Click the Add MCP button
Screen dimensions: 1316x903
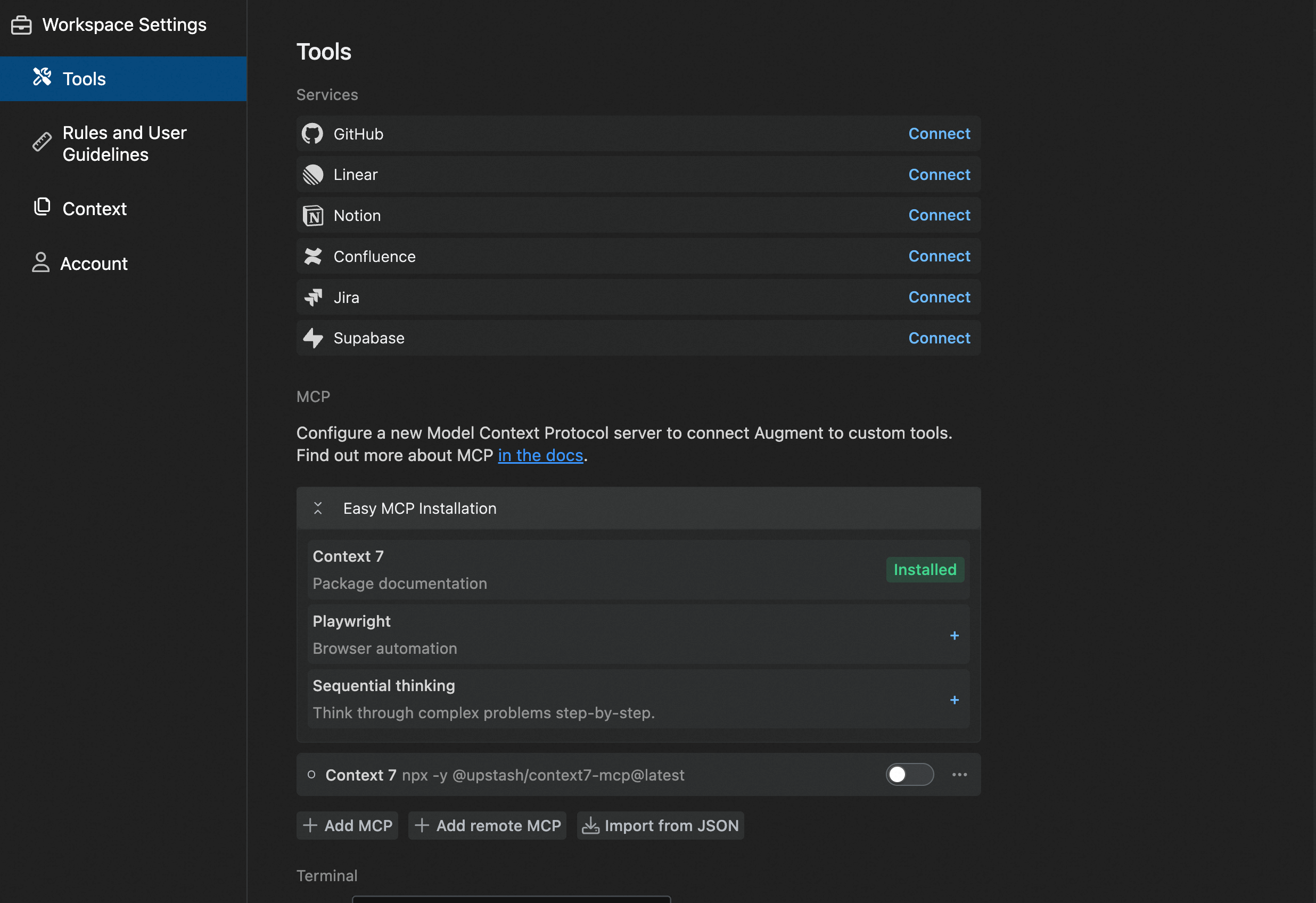click(x=347, y=825)
